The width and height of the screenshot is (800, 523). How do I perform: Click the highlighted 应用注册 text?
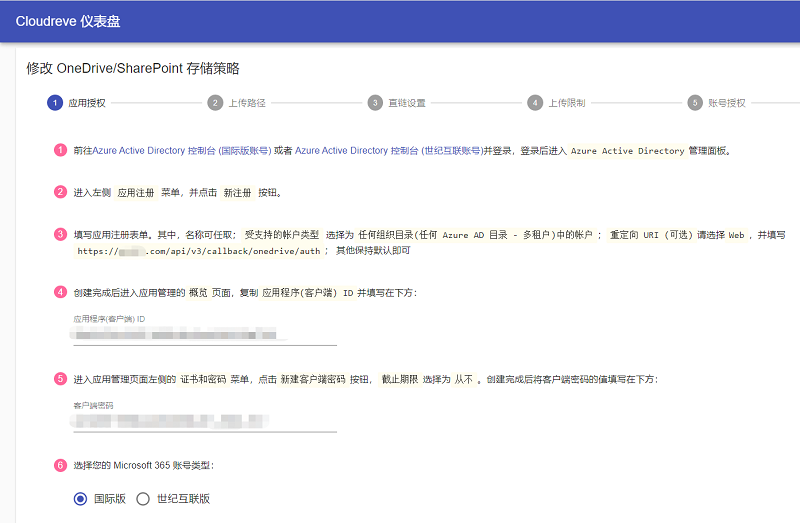click(x=136, y=193)
